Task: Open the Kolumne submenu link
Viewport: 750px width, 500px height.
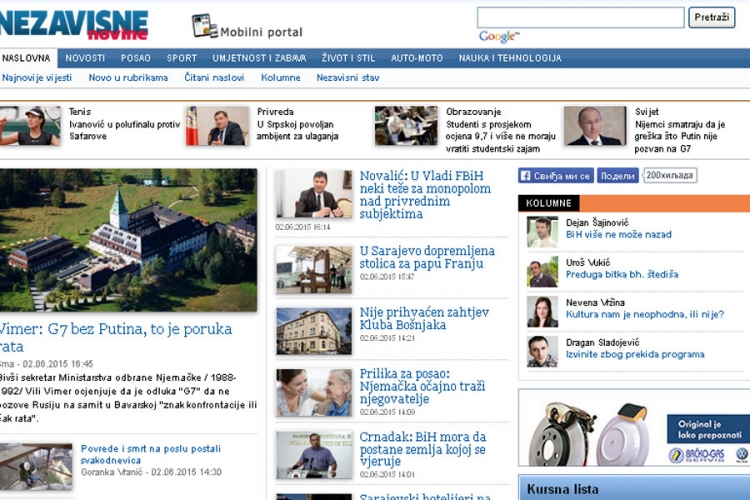Action: click(281, 78)
